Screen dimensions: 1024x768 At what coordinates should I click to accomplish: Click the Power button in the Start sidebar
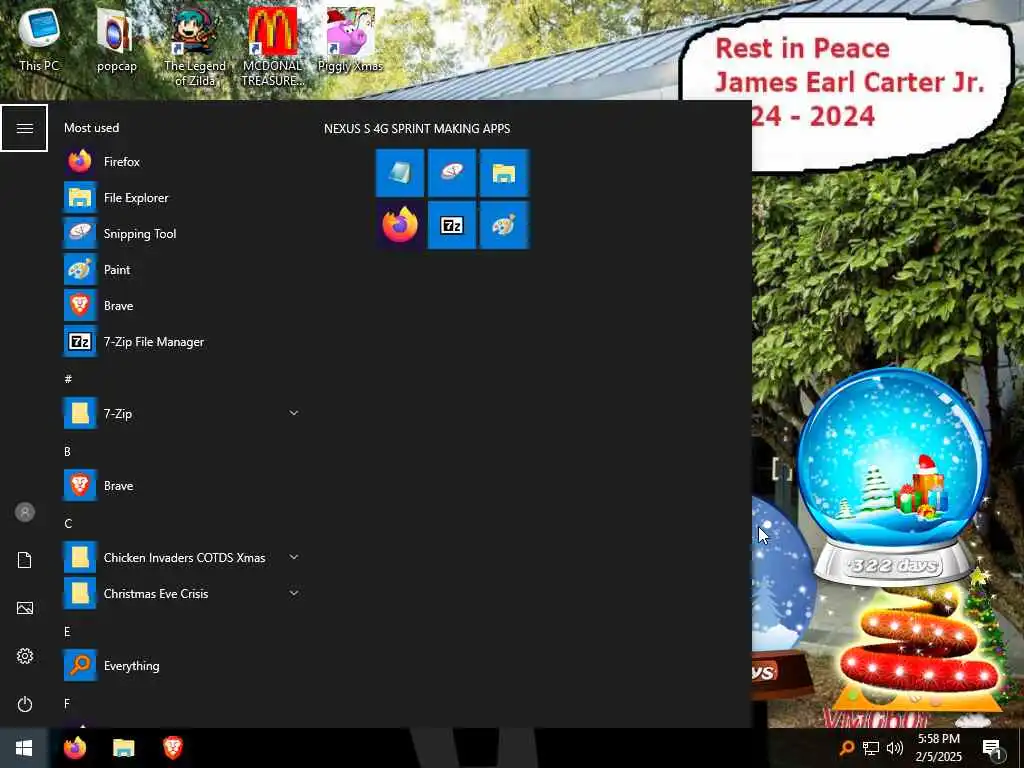(x=25, y=704)
